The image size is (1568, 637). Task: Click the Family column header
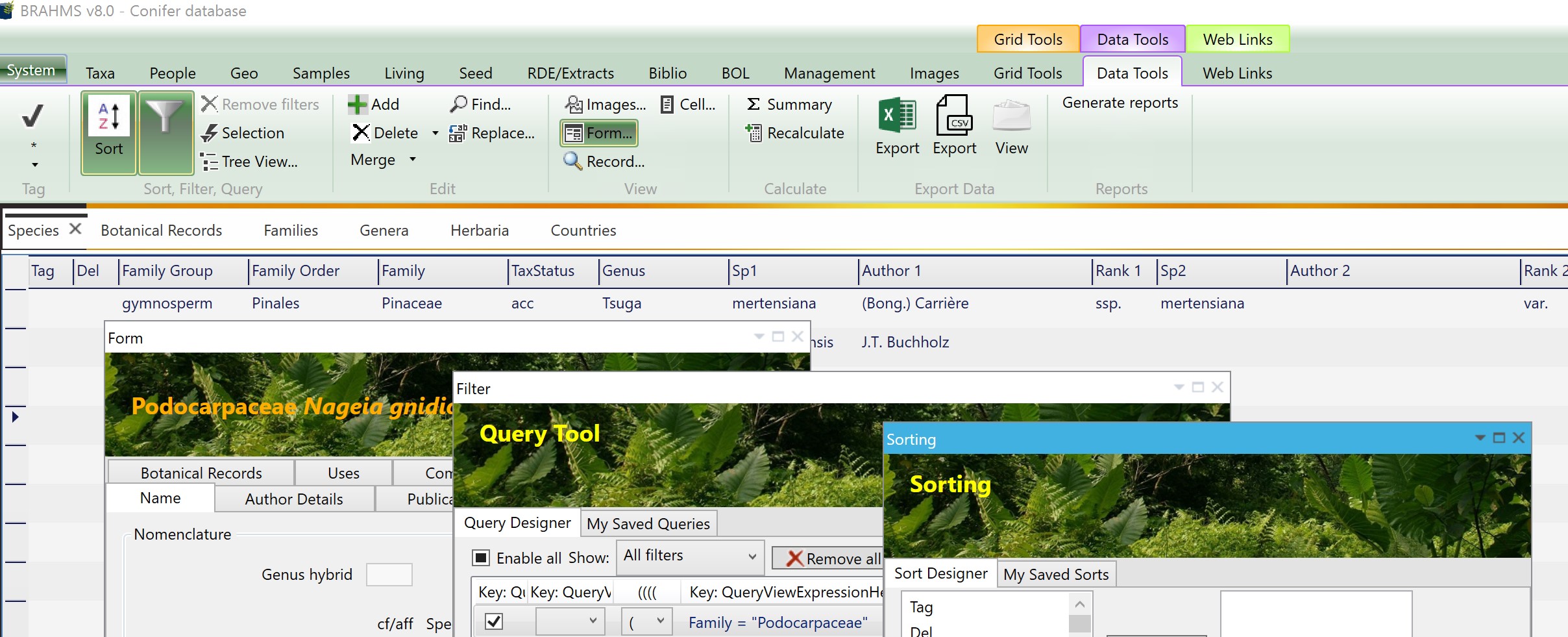pos(443,271)
